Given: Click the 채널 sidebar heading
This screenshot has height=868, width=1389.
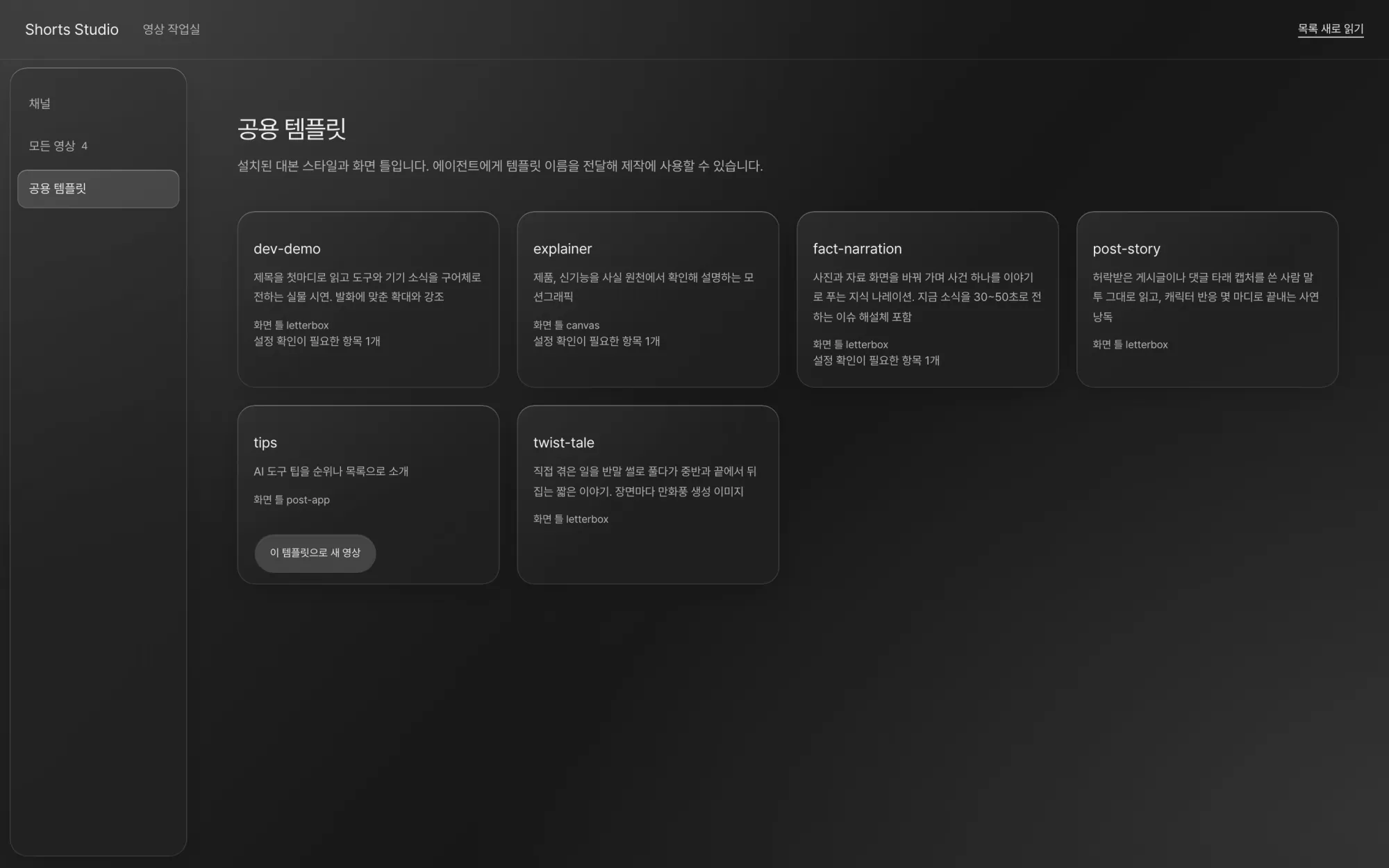Looking at the screenshot, I should coord(40,103).
